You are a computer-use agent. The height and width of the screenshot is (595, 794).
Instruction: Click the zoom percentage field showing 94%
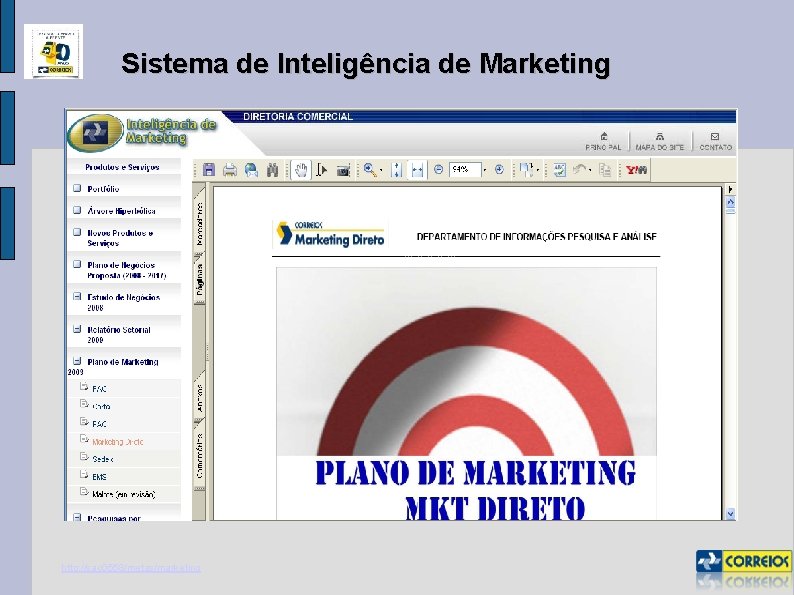[x=464, y=170]
